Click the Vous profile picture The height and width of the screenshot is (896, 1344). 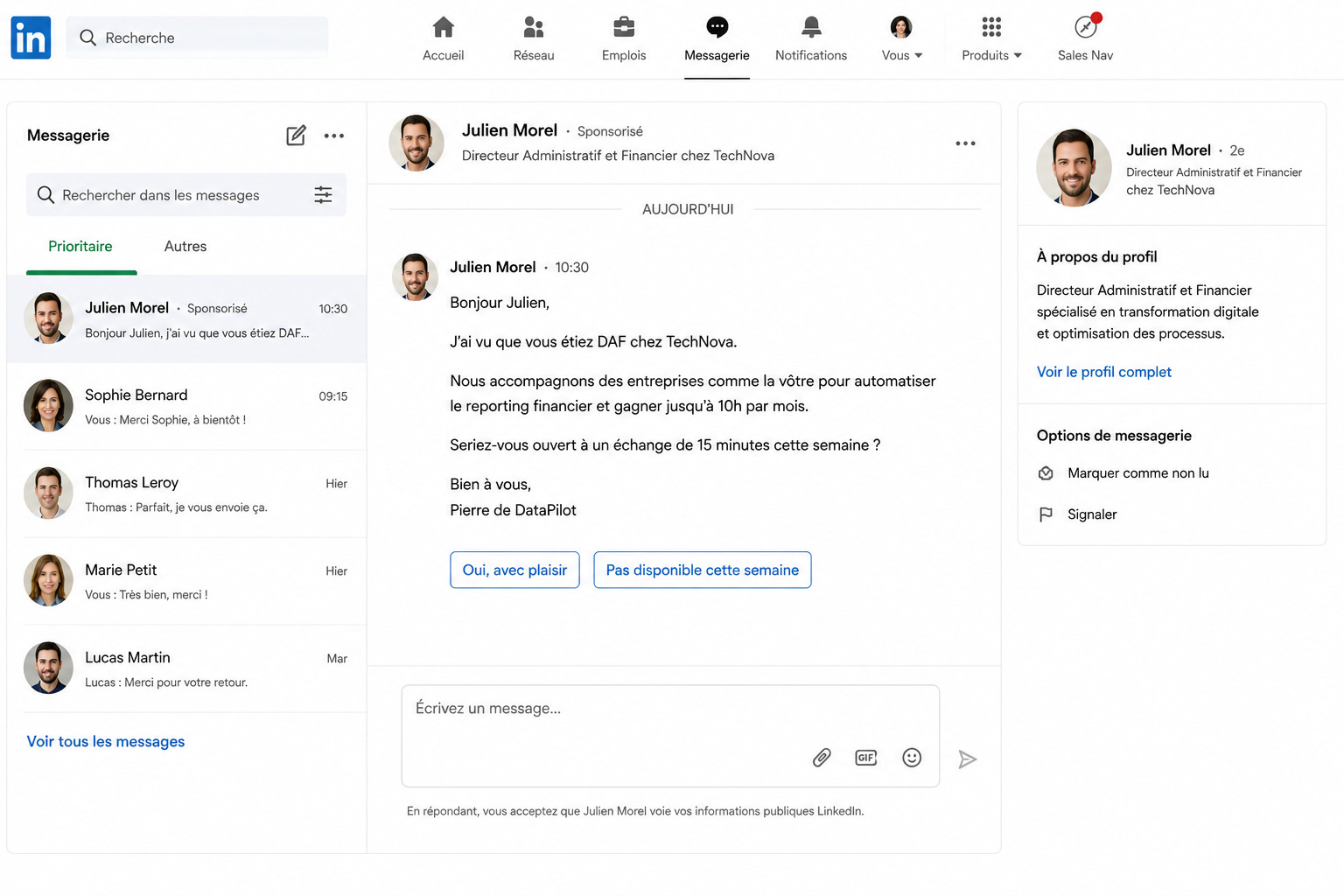tap(901, 27)
